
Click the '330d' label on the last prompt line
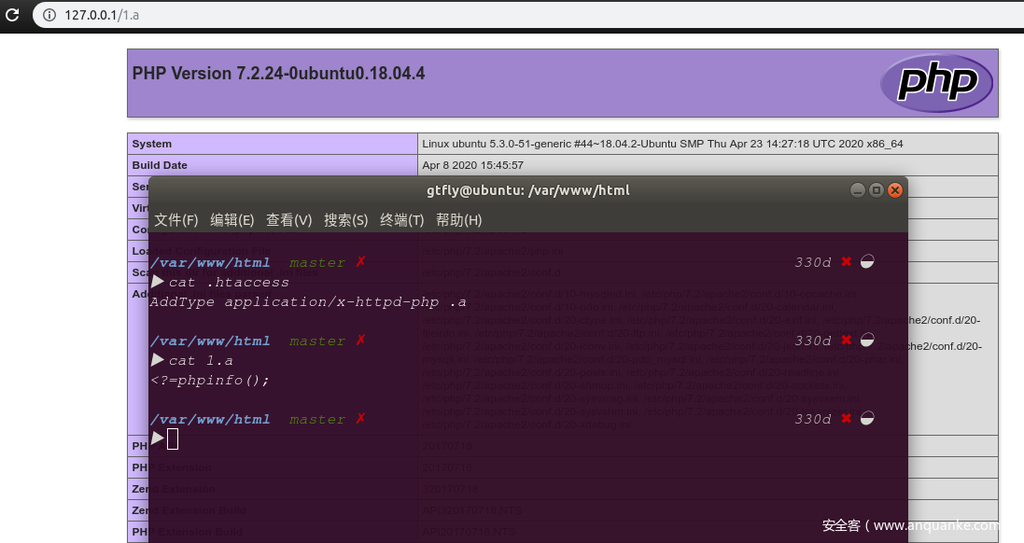[812, 419]
